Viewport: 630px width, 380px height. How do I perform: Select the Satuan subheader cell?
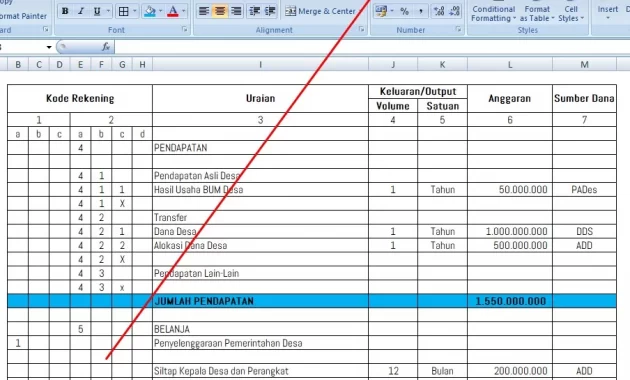[x=442, y=106]
